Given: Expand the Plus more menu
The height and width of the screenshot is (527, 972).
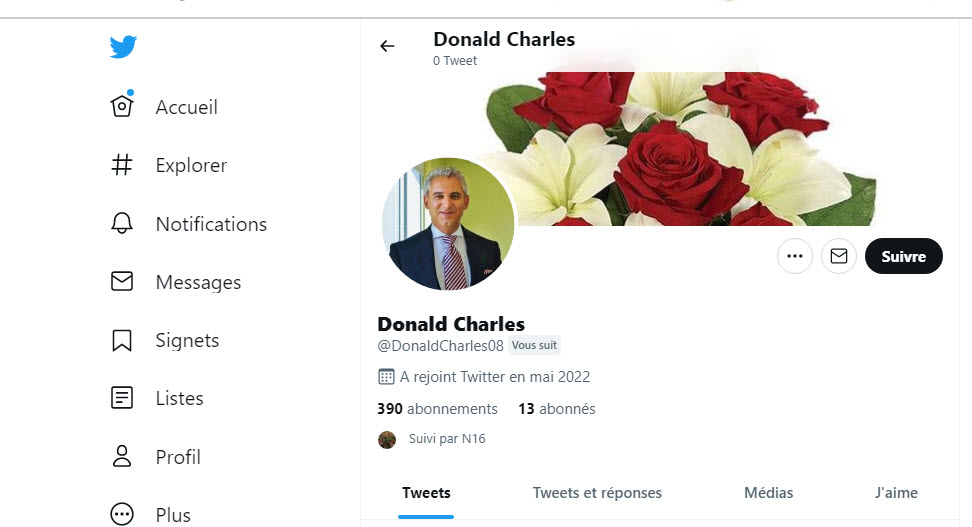Looking at the screenshot, I should pos(122,514).
